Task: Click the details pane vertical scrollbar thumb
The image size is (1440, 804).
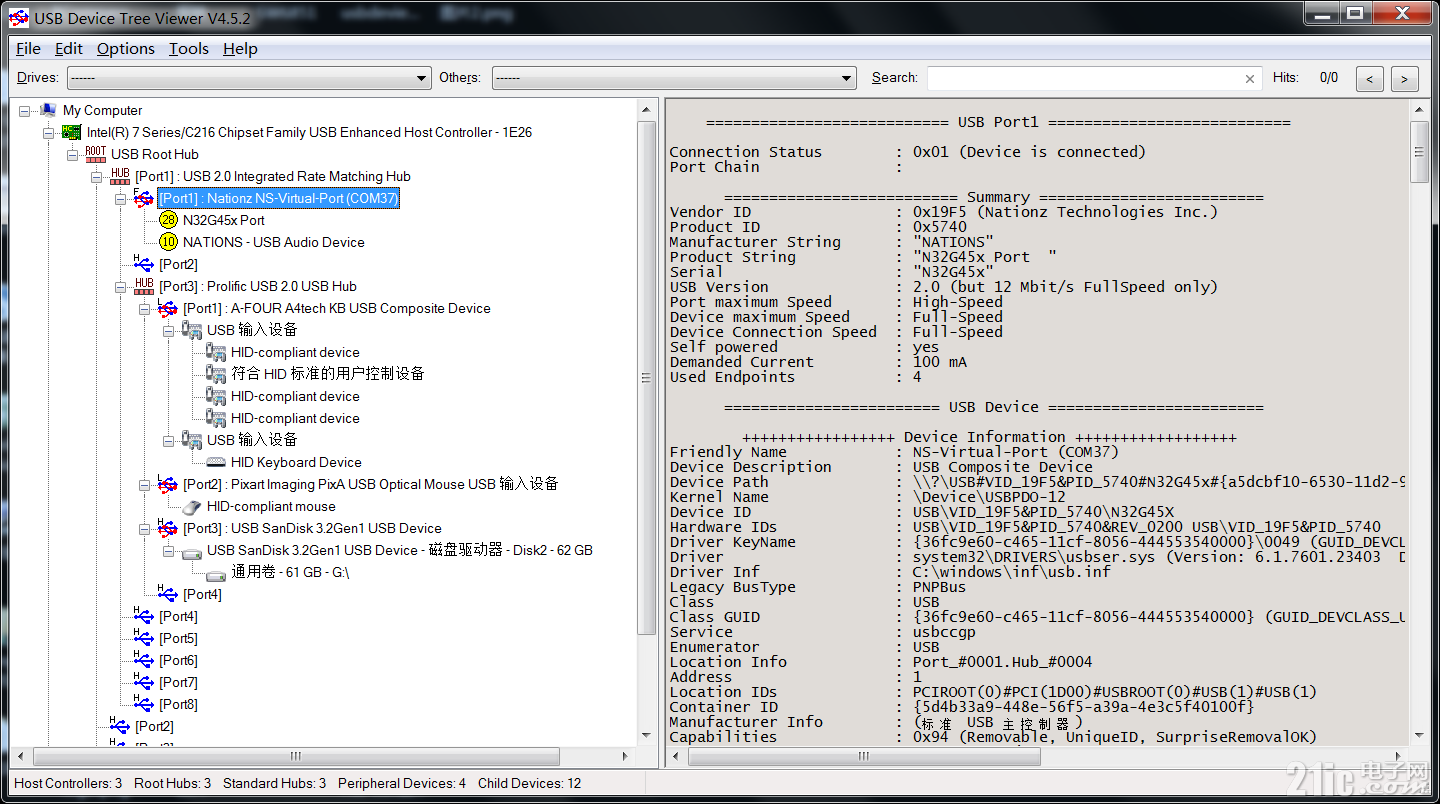Action: [1420, 152]
